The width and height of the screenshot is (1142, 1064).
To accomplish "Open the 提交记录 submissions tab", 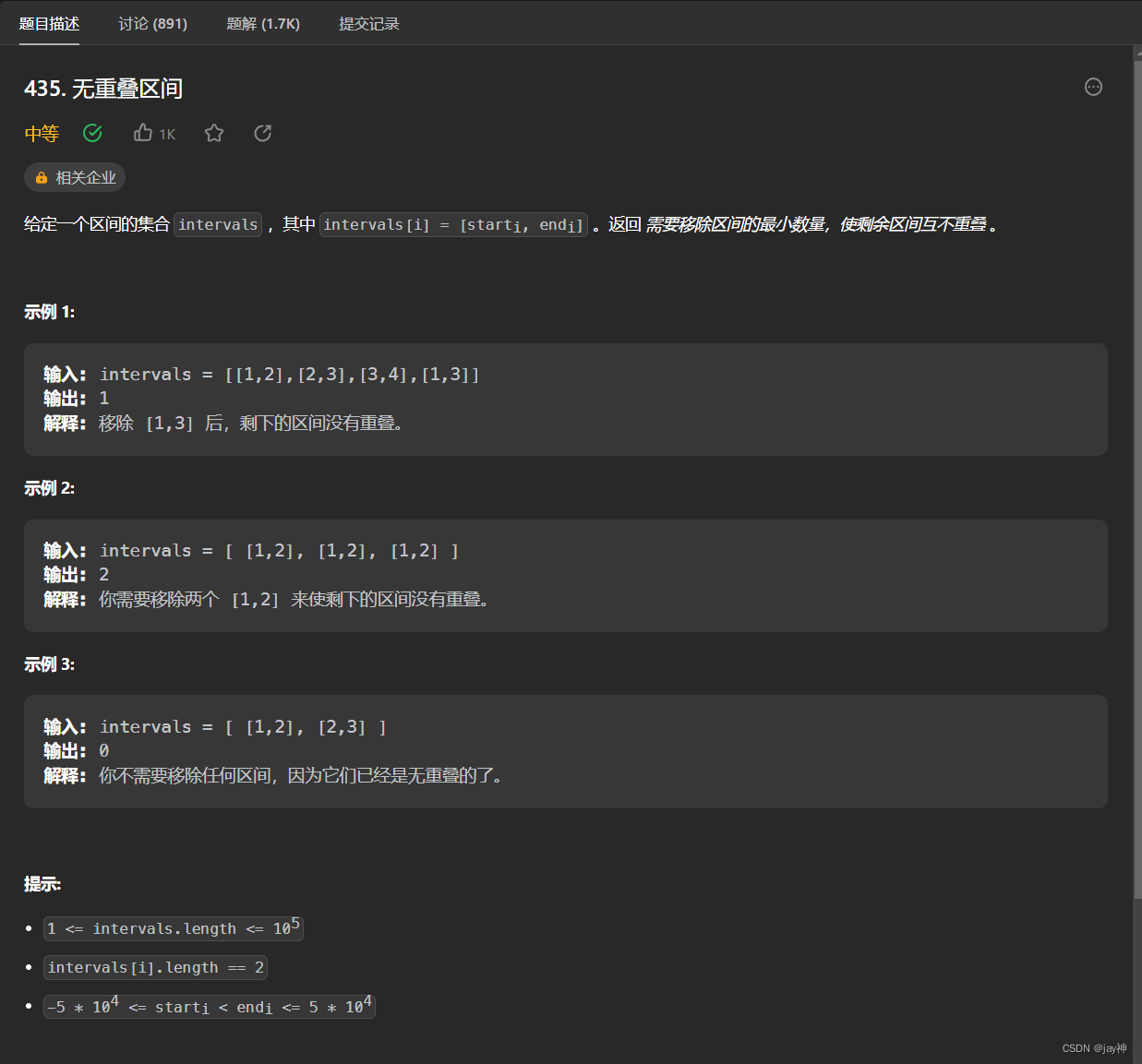I will [x=368, y=24].
